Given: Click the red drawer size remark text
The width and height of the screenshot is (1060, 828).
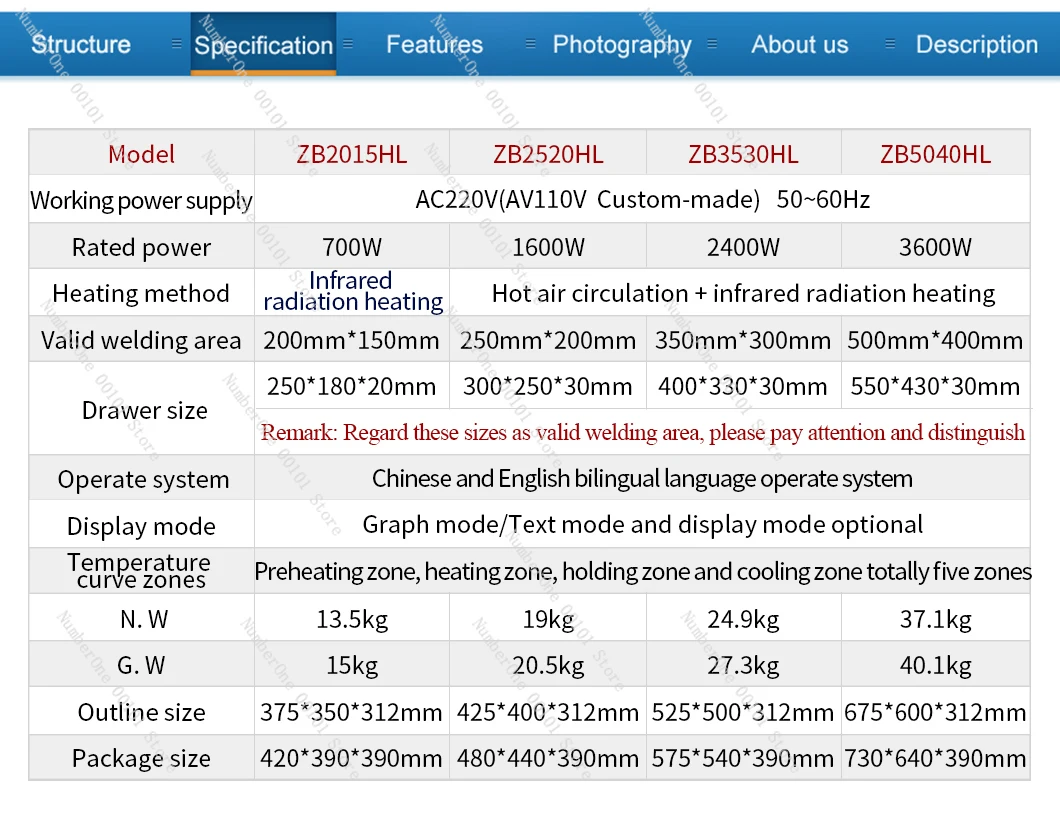Looking at the screenshot, I should tap(642, 433).
